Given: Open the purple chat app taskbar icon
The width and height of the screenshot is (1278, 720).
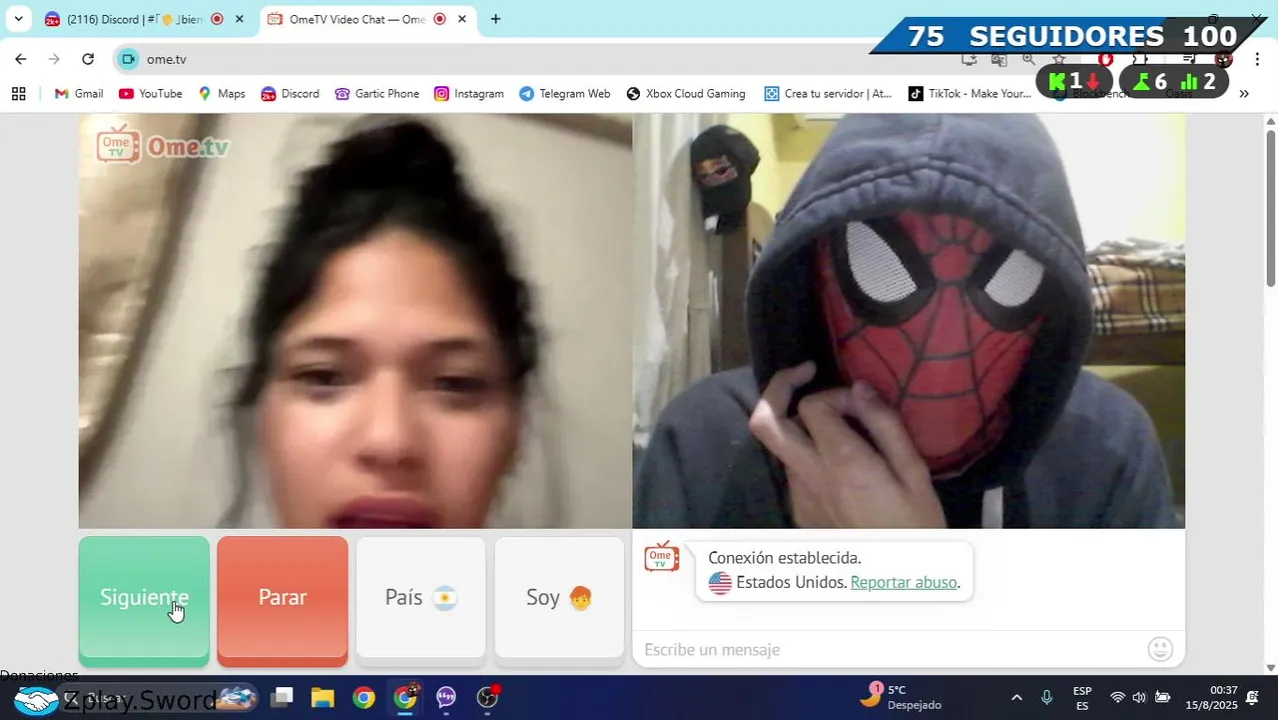Looking at the screenshot, I should [x=446, y=697].
